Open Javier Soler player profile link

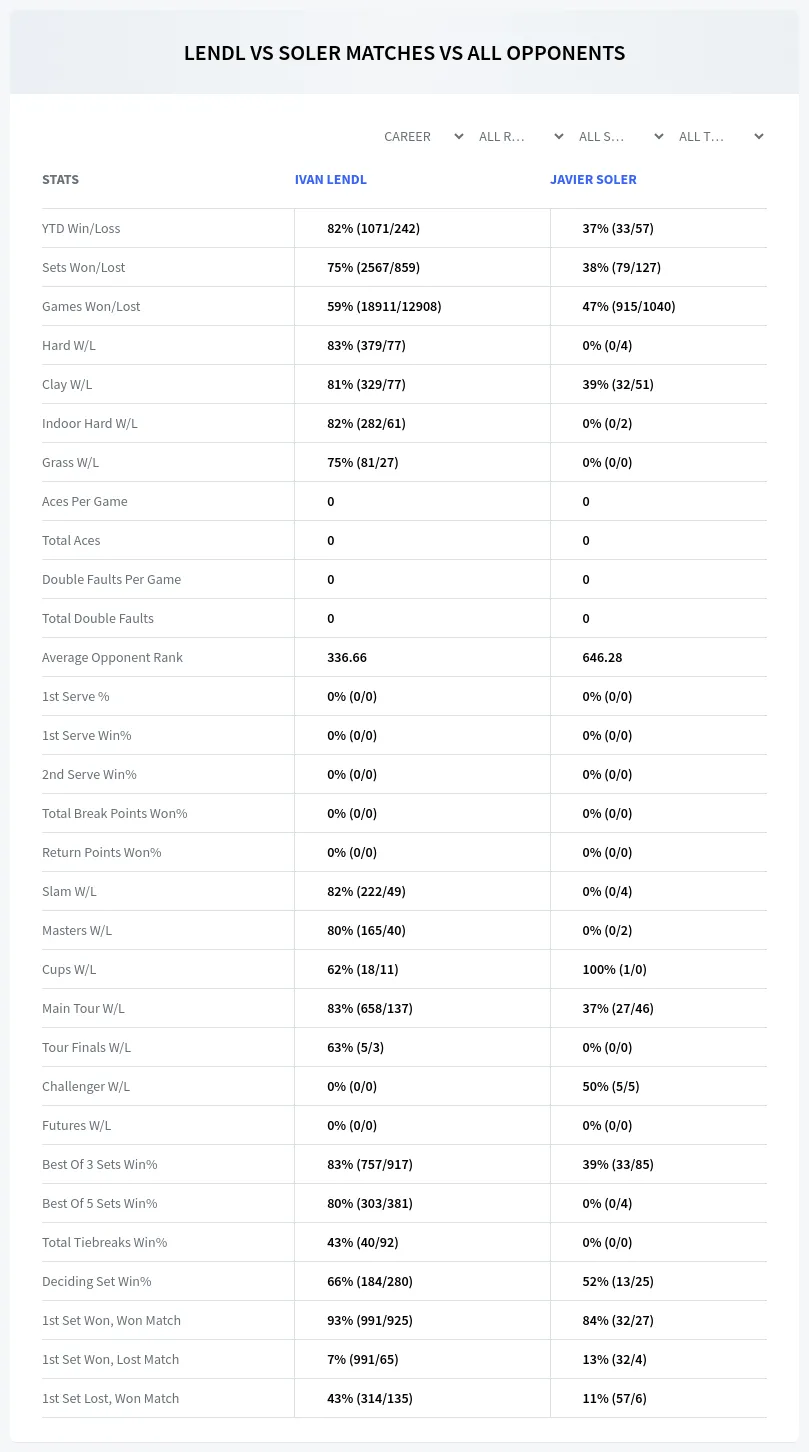(x=593, y=180)
